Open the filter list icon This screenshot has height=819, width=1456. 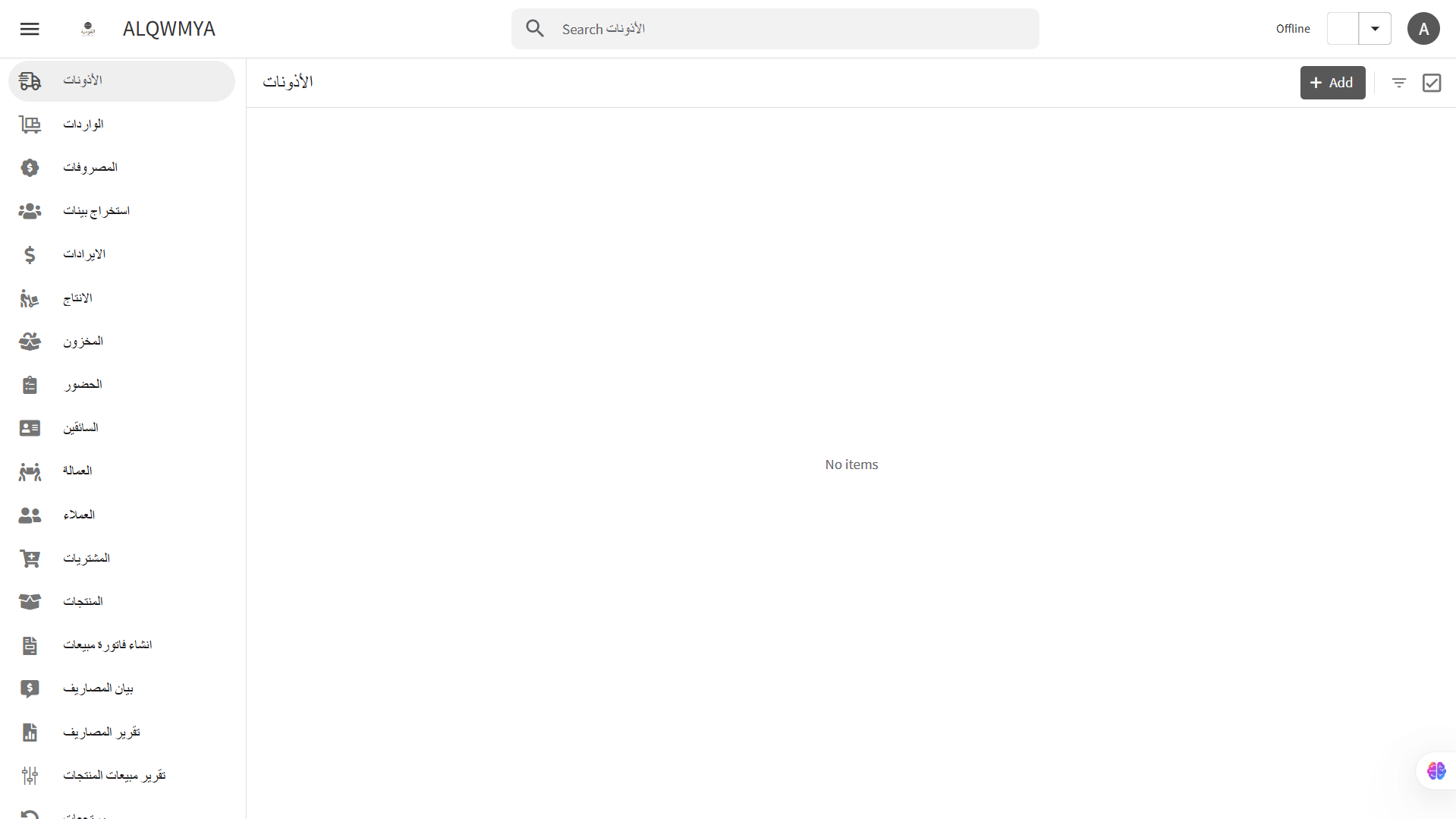click(1399, 83)
